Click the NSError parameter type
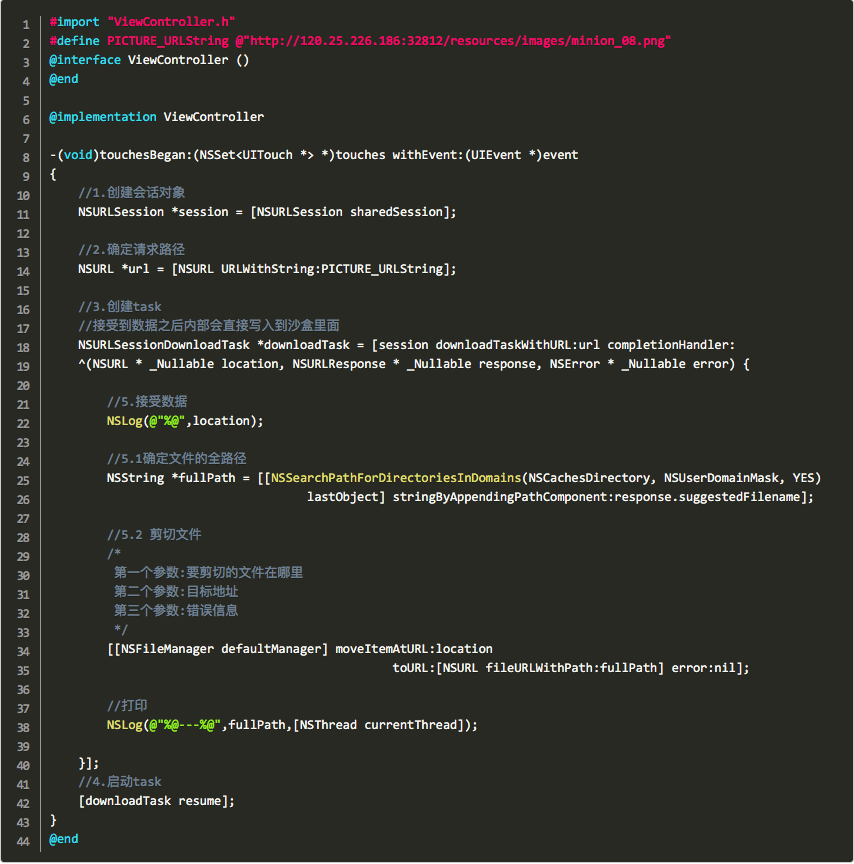The image size is (854, 864). pos(575,364)
